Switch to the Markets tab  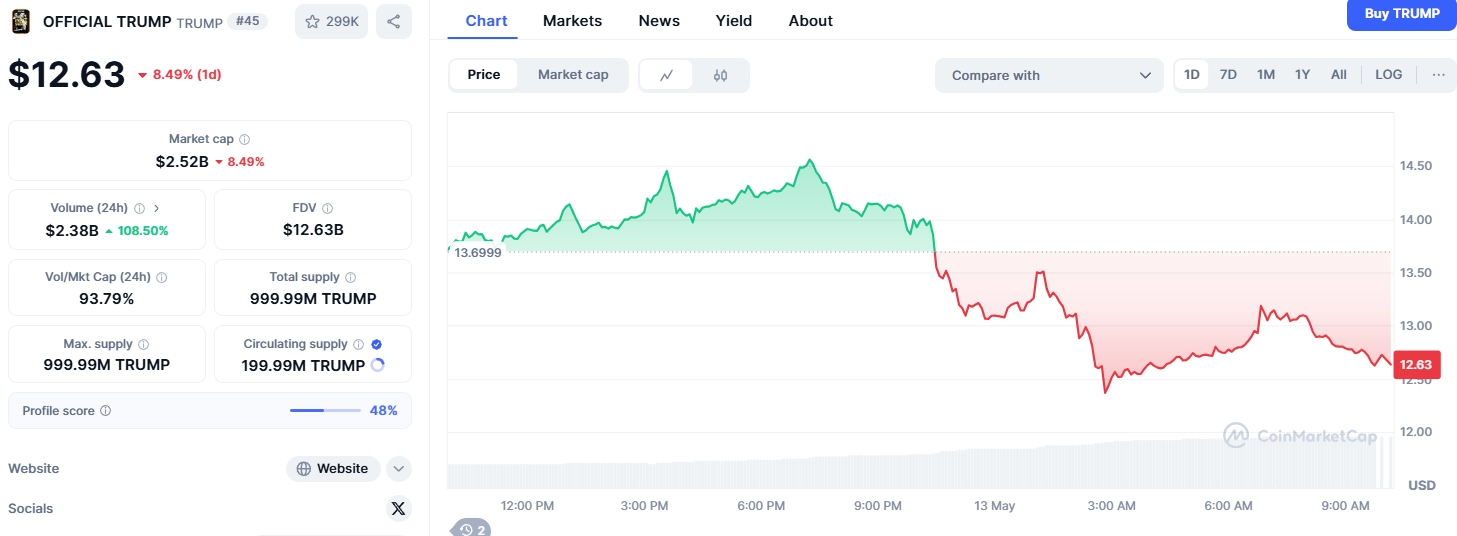click(572, 20)
